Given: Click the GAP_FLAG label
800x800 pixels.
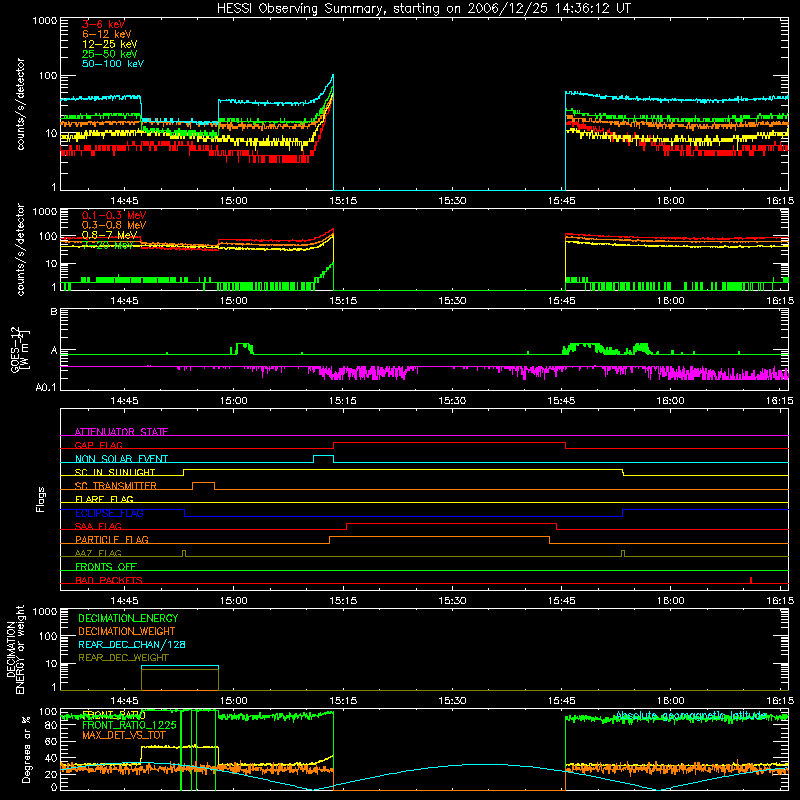Looking at the screenshot, I should [98, 445].
